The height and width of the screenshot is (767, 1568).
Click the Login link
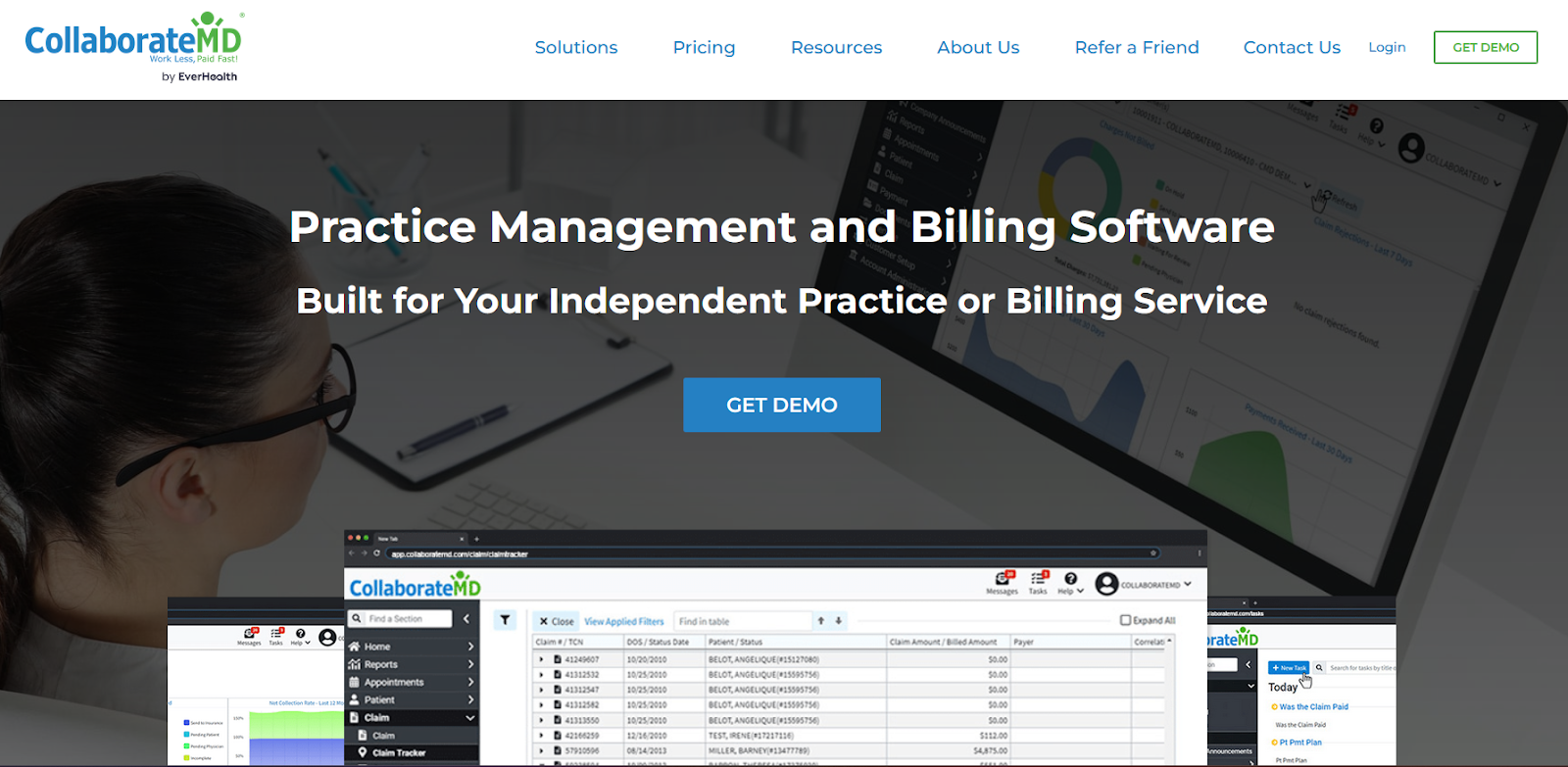(x=1387, y=47)
